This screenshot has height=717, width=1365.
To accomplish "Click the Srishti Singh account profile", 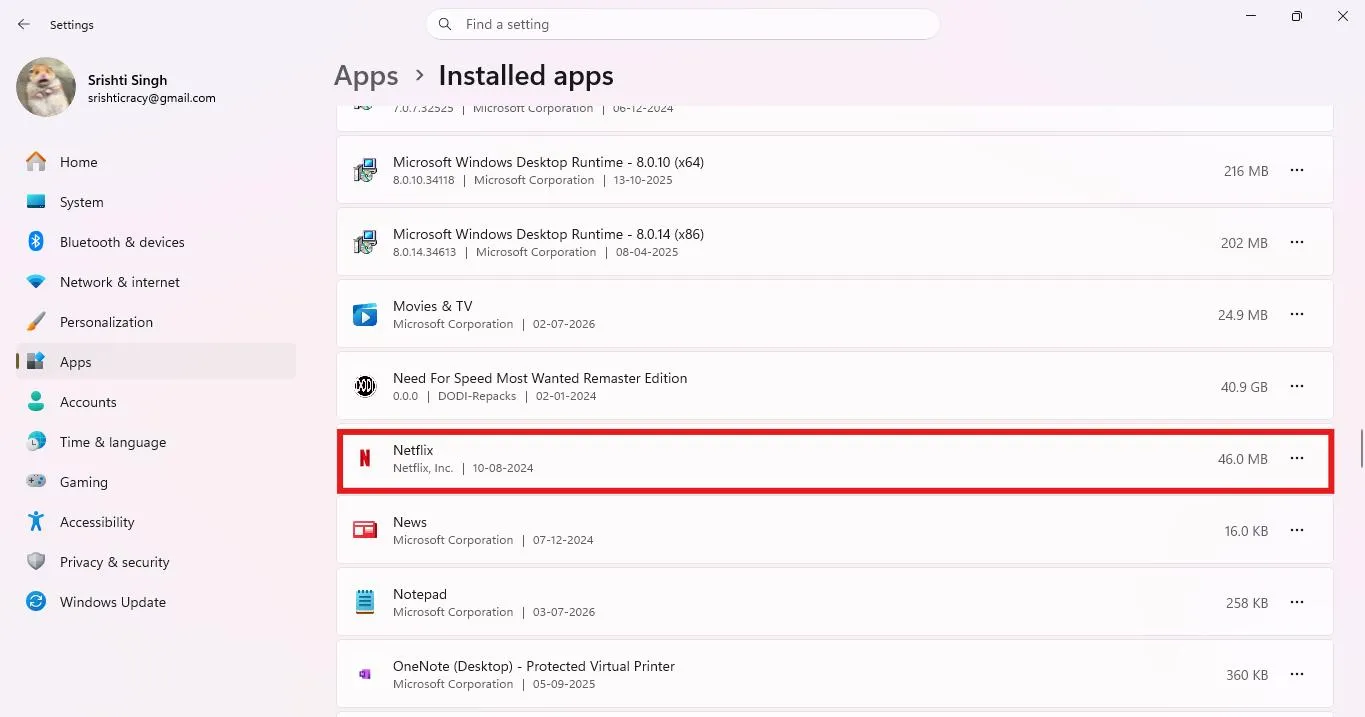I will click(x=117, y=88).
